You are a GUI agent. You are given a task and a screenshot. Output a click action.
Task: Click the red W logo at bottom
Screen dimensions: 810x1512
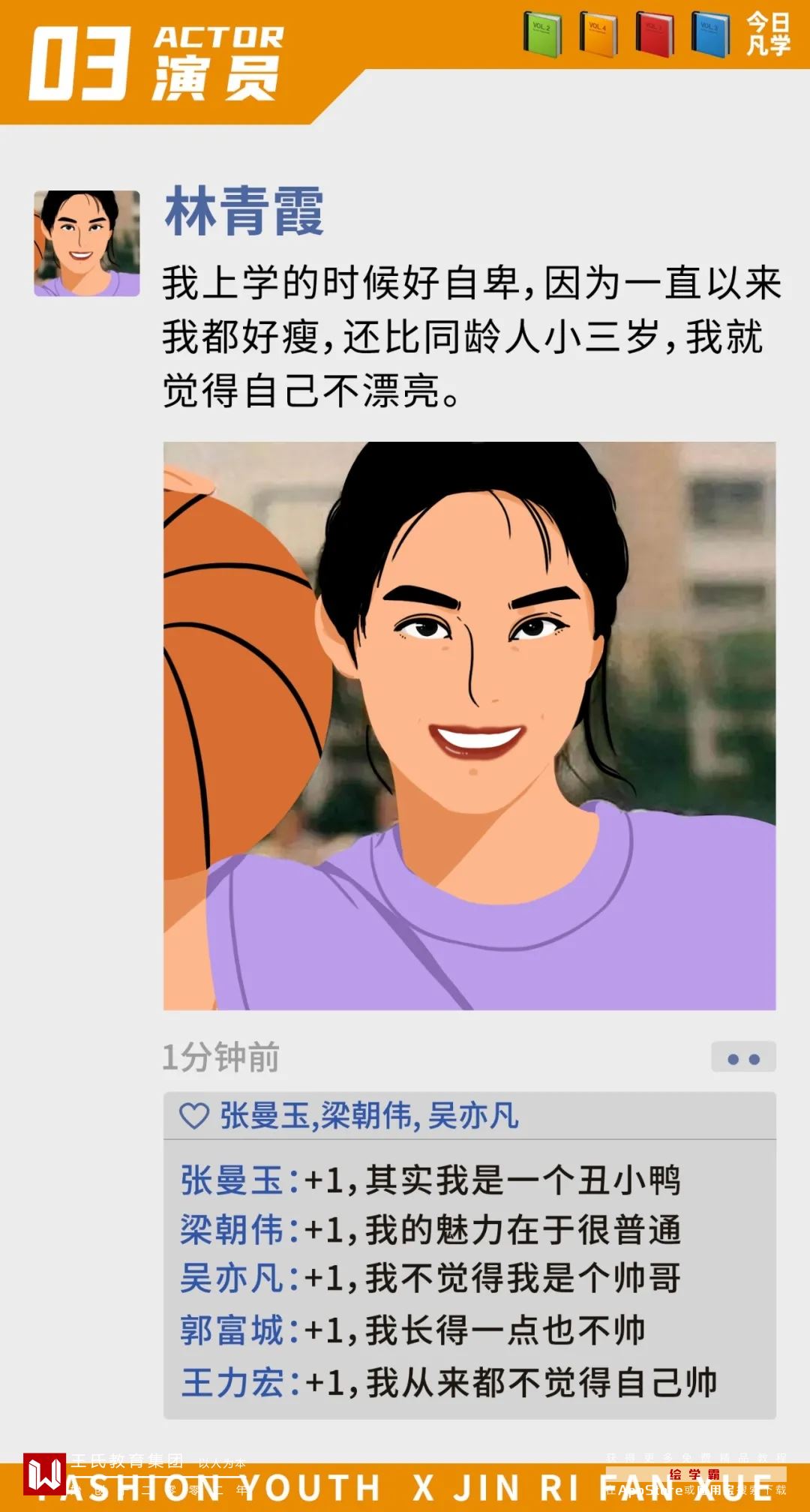pos(44,1473)
